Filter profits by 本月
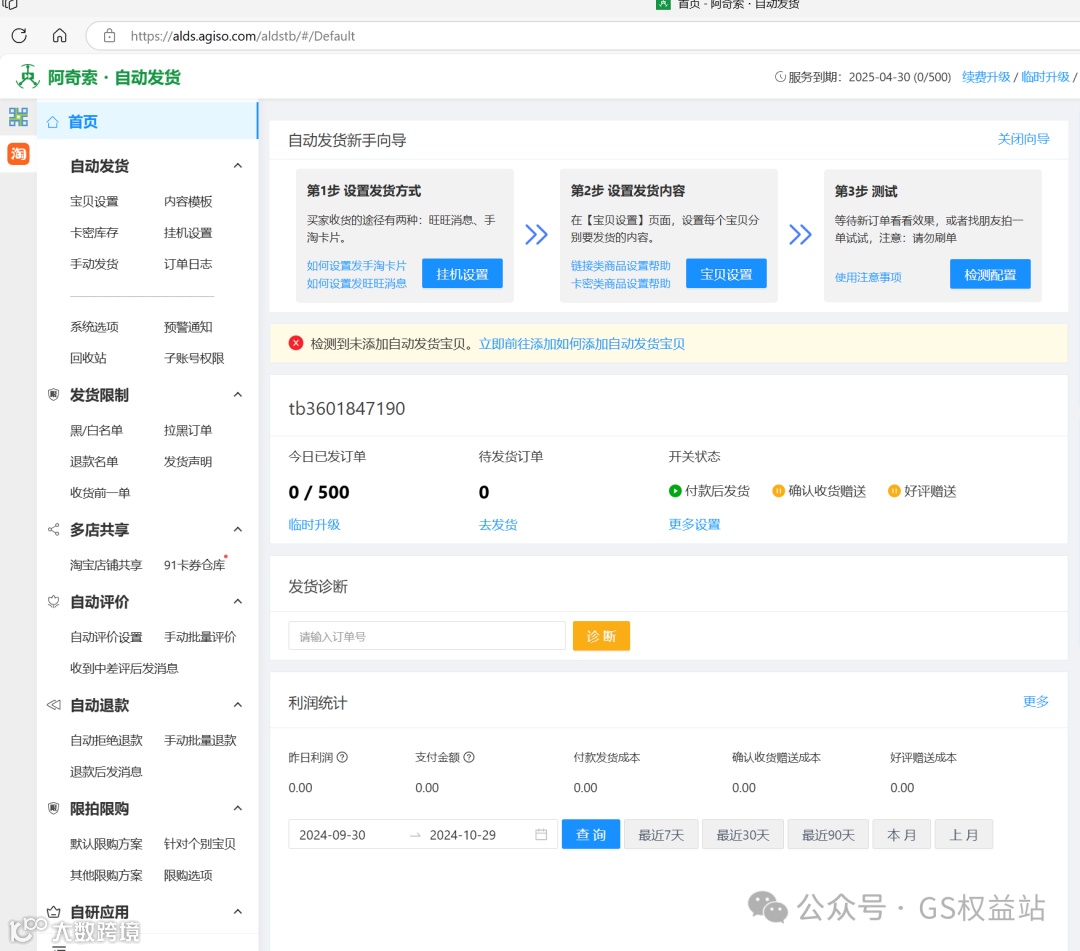 tap(902, 835)
